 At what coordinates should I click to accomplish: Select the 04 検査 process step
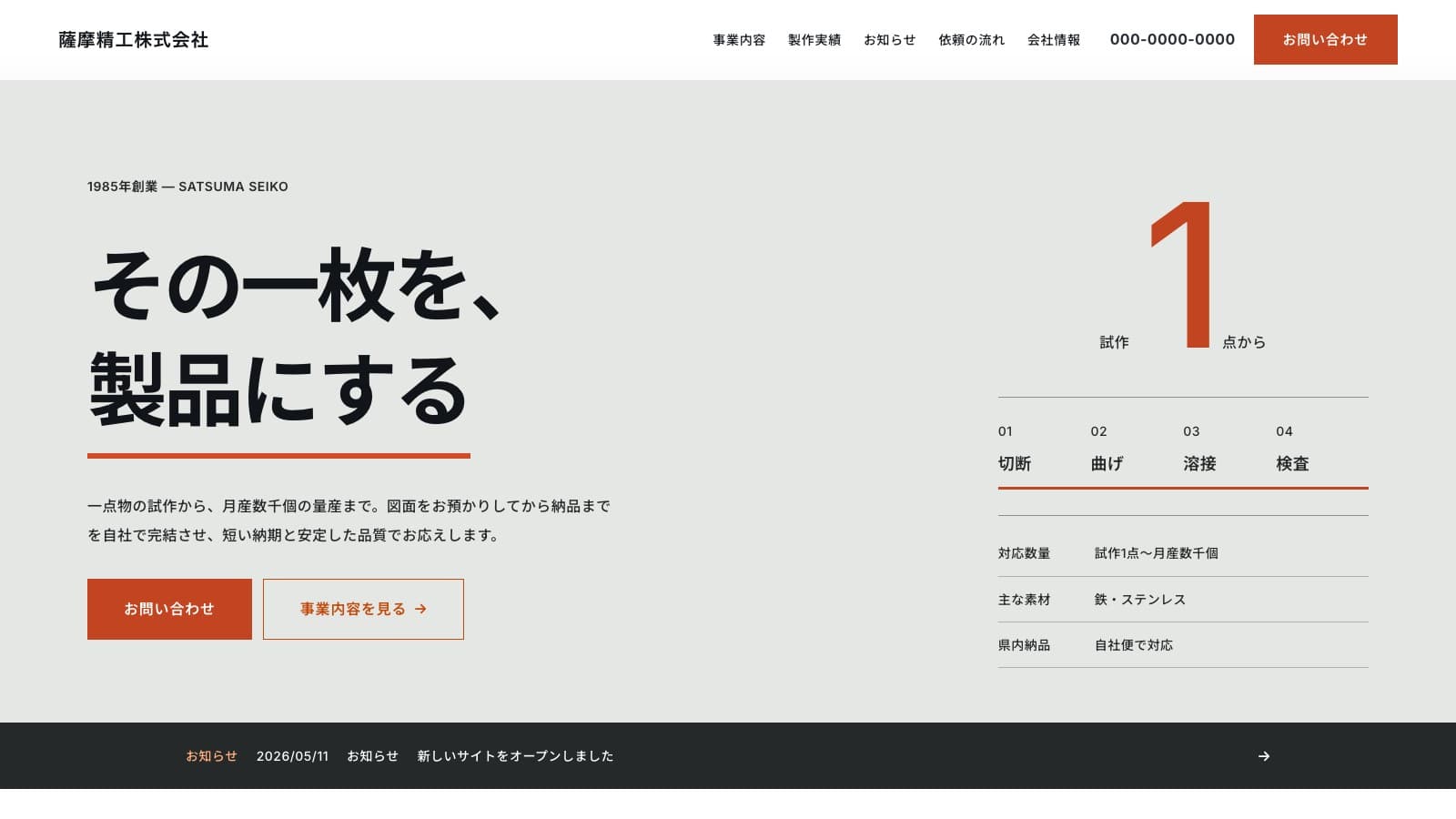pyautogui.click(x=1292, y=449)
